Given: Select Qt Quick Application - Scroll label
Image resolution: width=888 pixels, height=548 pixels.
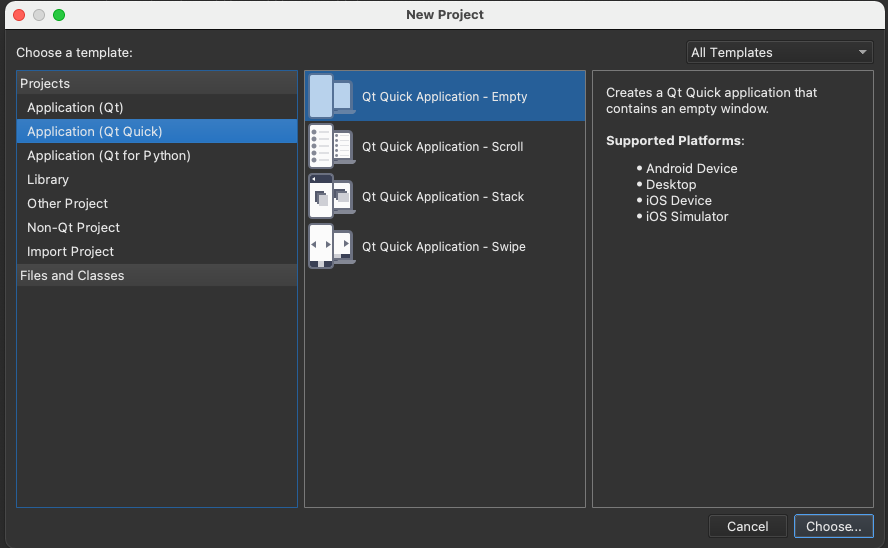Looking at the screenshot, I should 442,147.
